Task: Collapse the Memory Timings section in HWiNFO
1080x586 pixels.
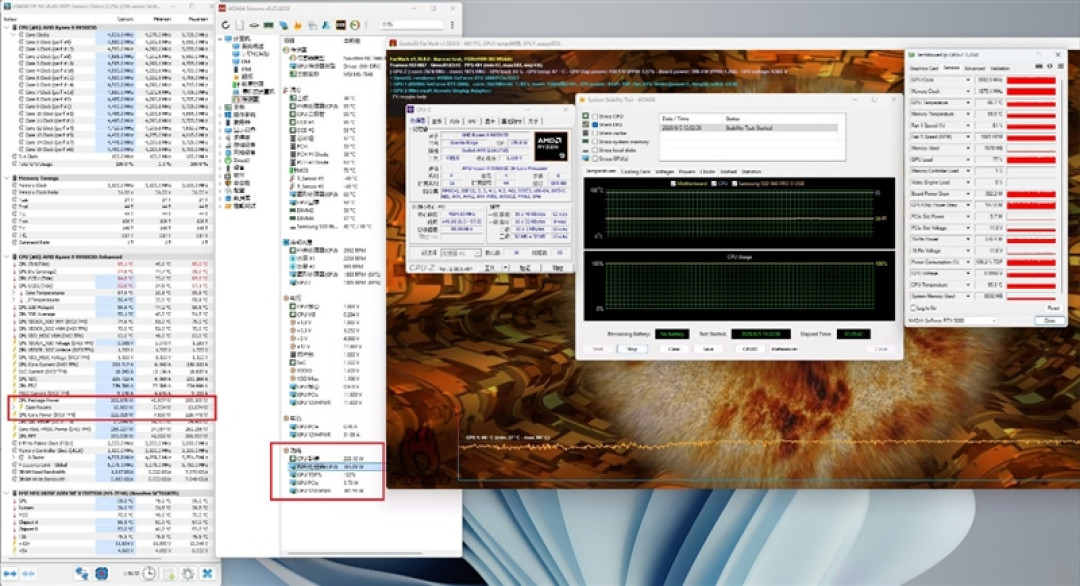Action: pyautogui.click(x=6, y=178)
